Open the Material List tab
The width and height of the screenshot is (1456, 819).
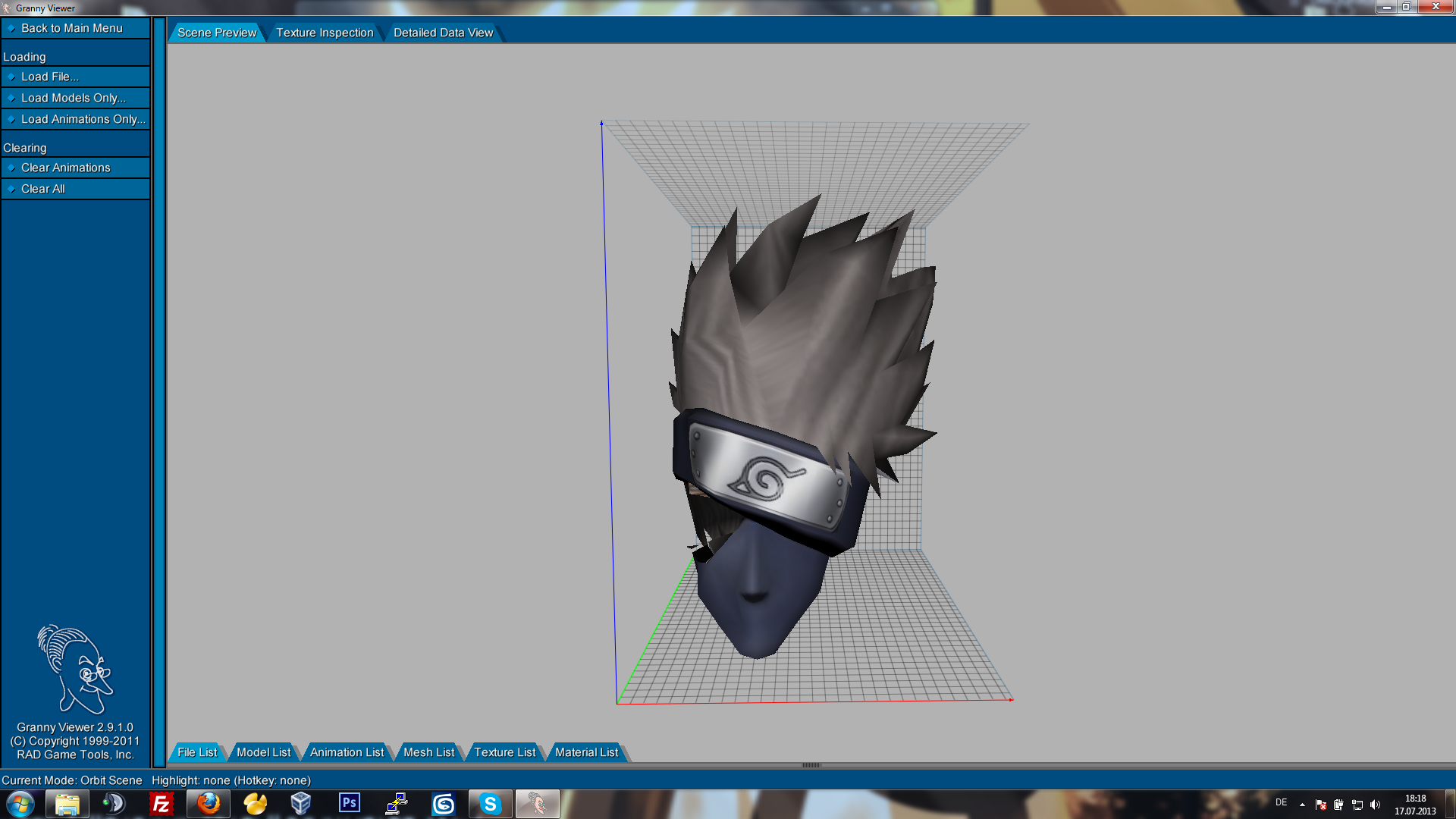pyautogui.click(x=586, y=752)
